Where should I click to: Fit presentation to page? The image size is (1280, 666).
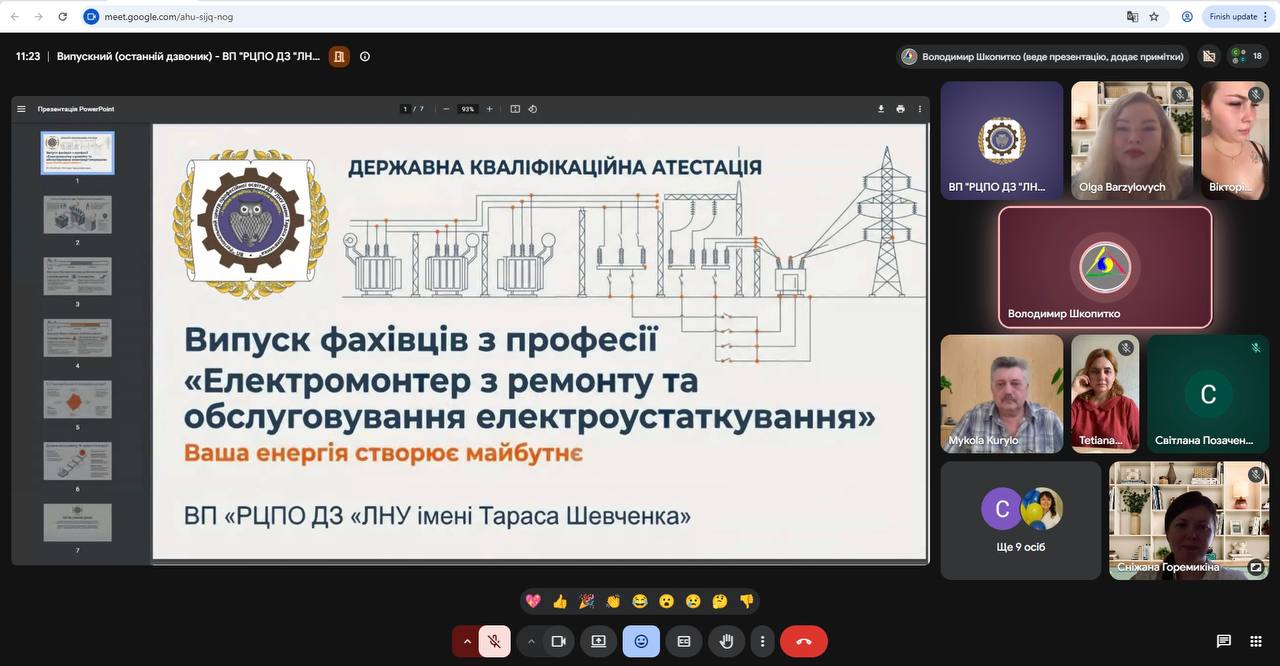515,109
